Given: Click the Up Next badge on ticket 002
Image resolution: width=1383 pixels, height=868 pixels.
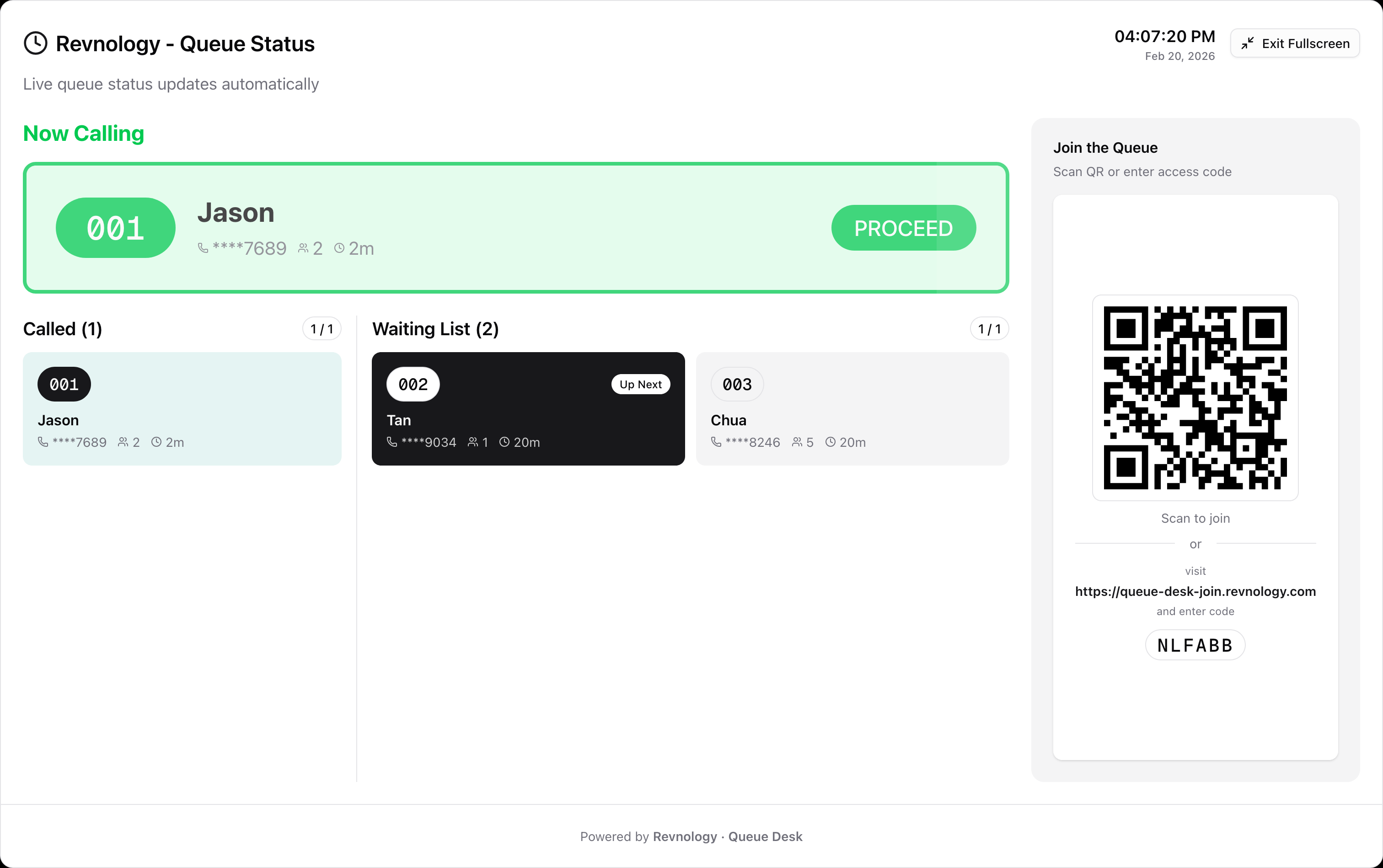Looking at the screenshot, I should [x=640, y=385].
